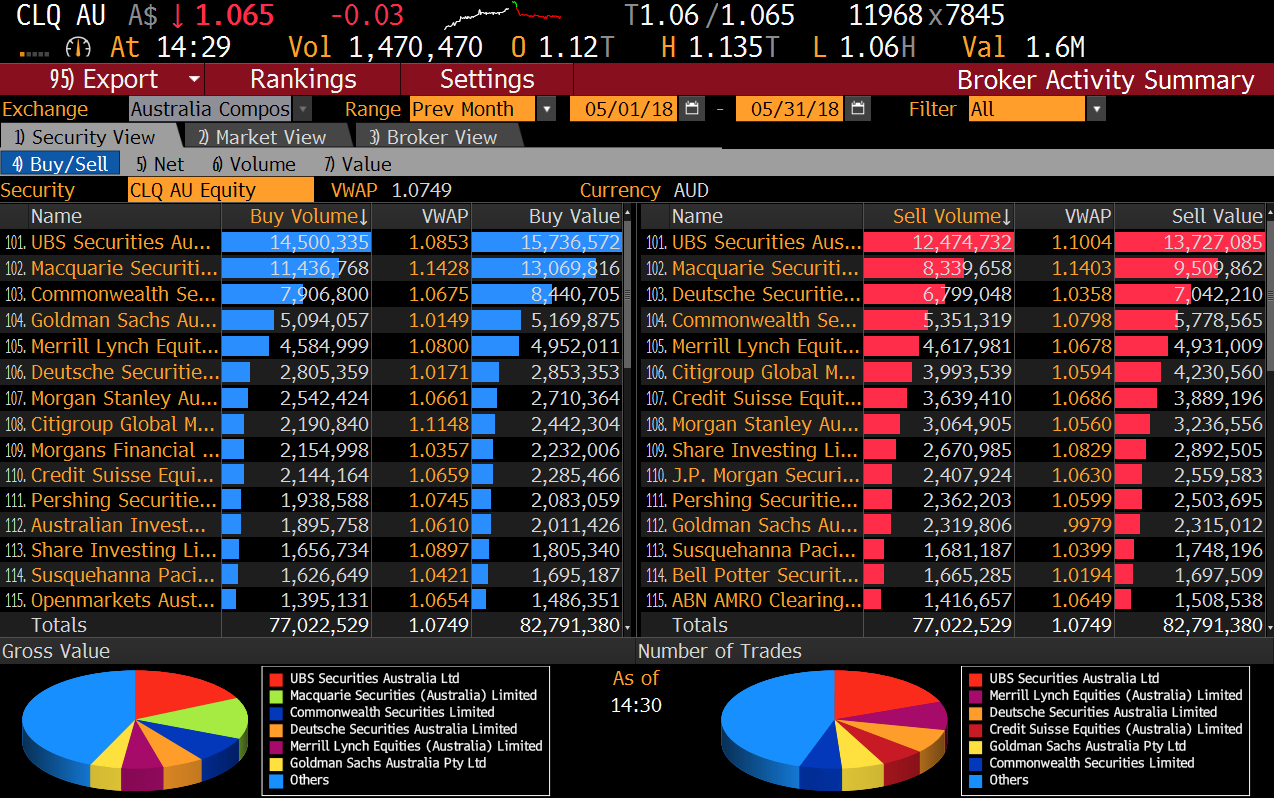Image resolution: width=1274 pixels, height=798 pixels.
Task: Select the Buy/Sell view option
Action: pyautogui.click(x=61, y=164)
